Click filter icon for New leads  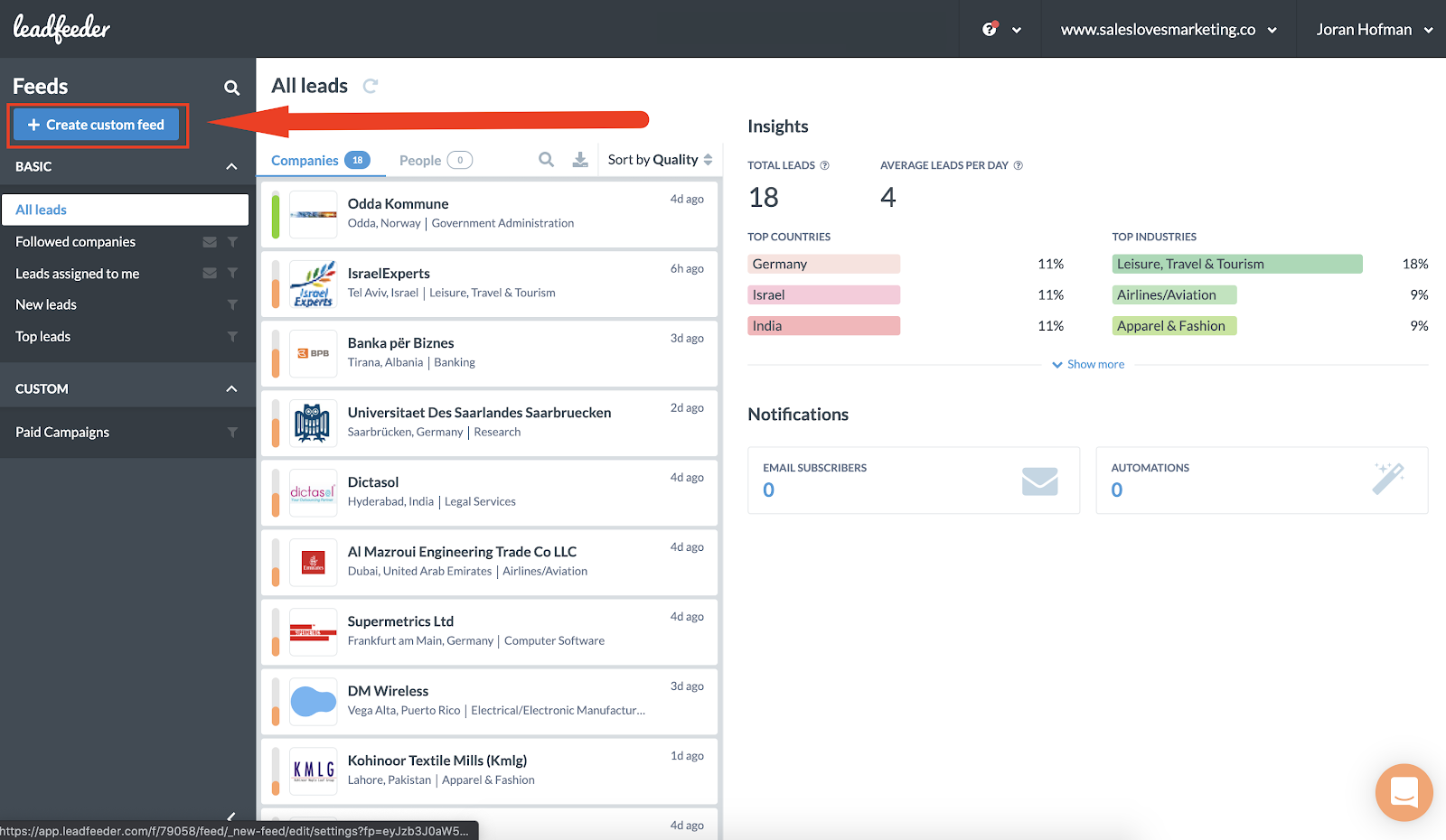(232, 305)
